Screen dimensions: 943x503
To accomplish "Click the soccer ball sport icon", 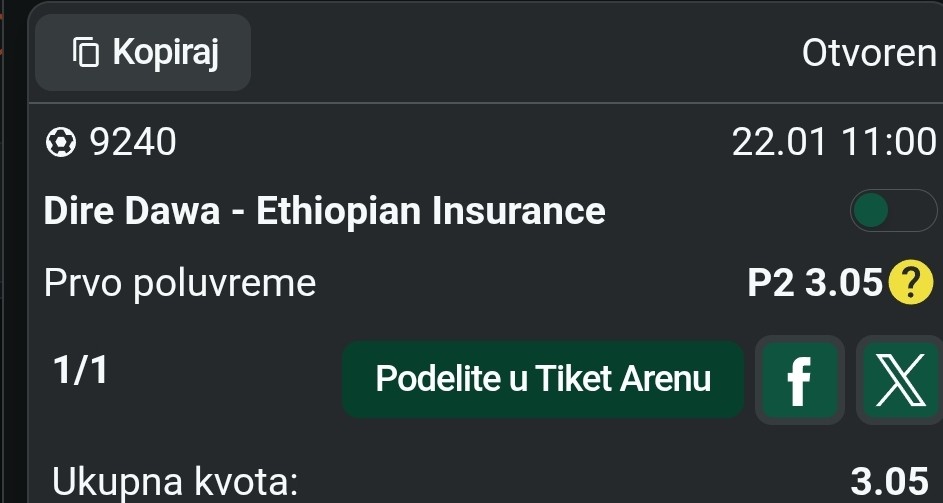I will click(61, 144).
